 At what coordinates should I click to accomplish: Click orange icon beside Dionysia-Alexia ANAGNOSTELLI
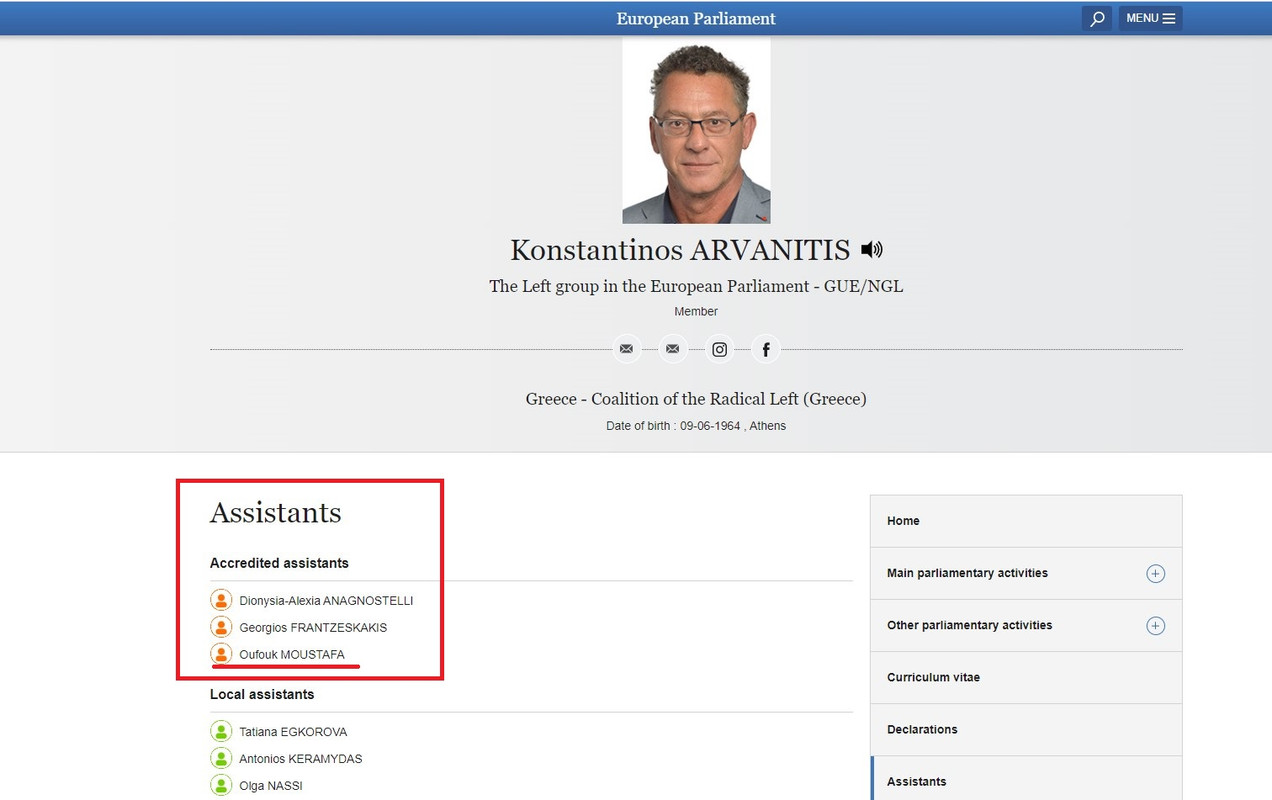point(221,601)
